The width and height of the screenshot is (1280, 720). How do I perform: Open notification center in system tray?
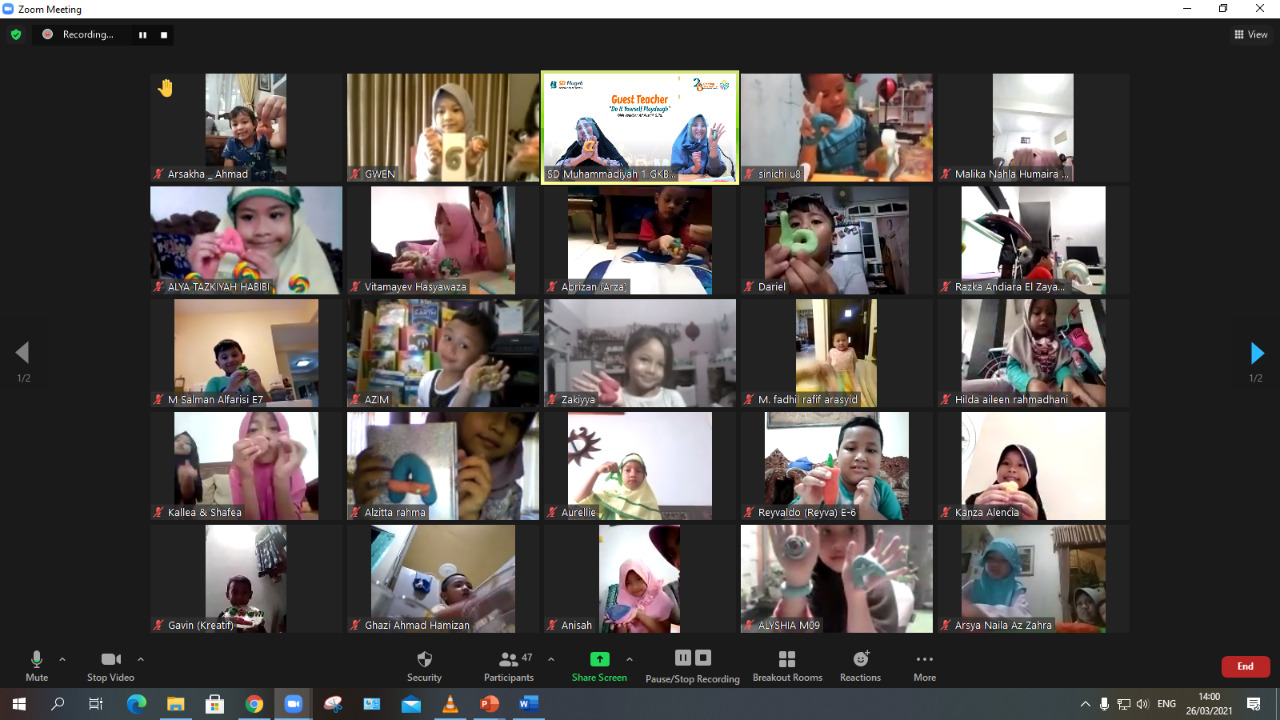coord(1254,704)
